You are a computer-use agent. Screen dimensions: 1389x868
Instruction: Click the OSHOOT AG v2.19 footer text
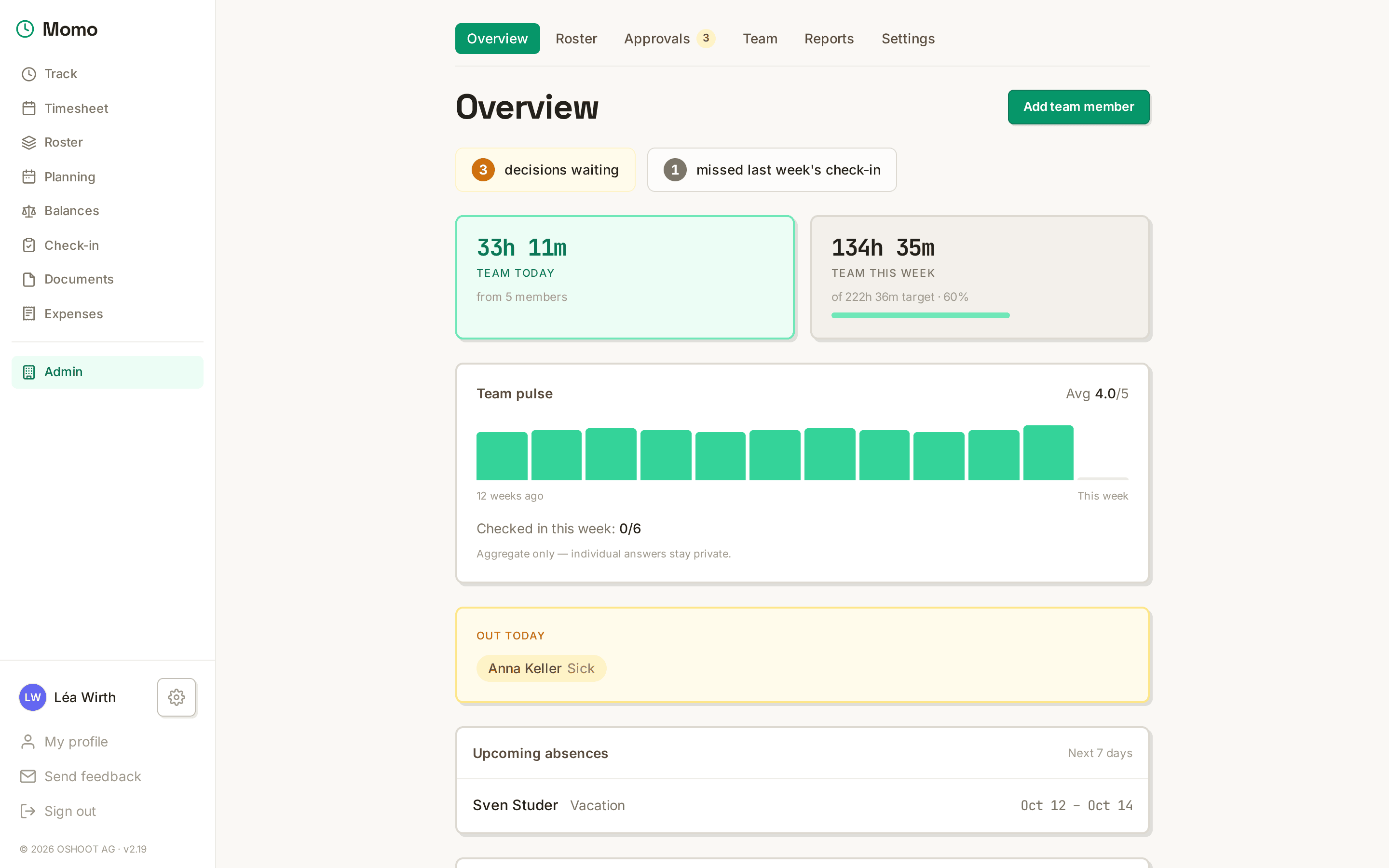pos(83,849)
